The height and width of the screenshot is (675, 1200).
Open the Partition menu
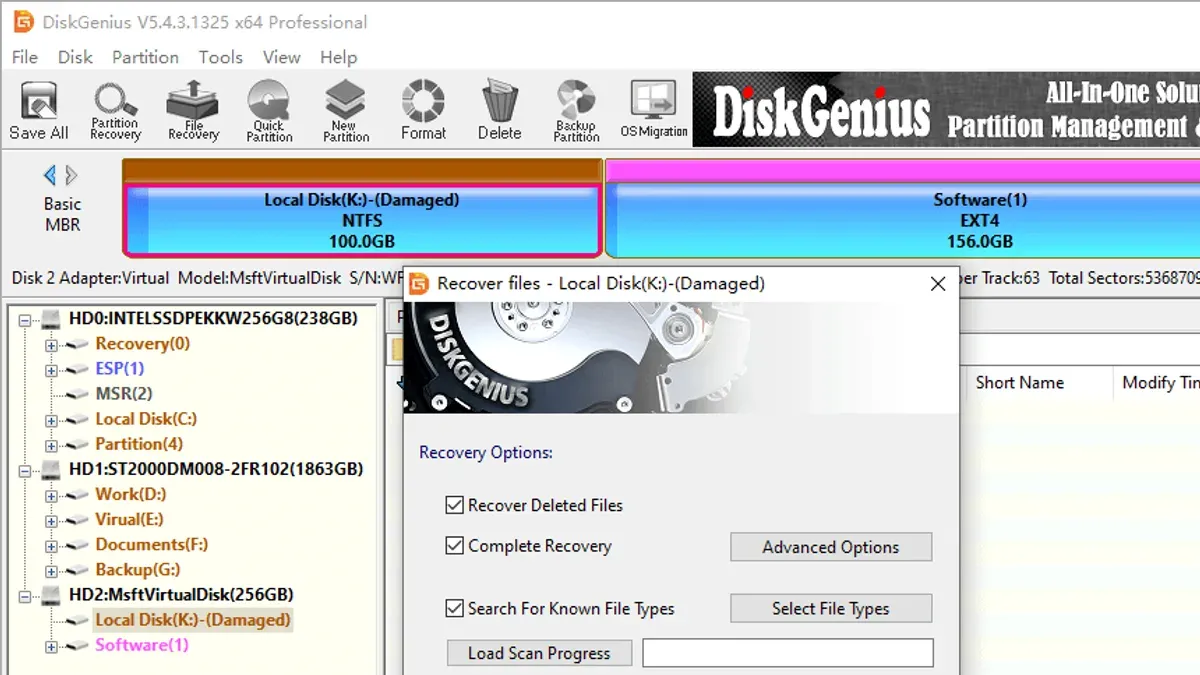point(145,57)
